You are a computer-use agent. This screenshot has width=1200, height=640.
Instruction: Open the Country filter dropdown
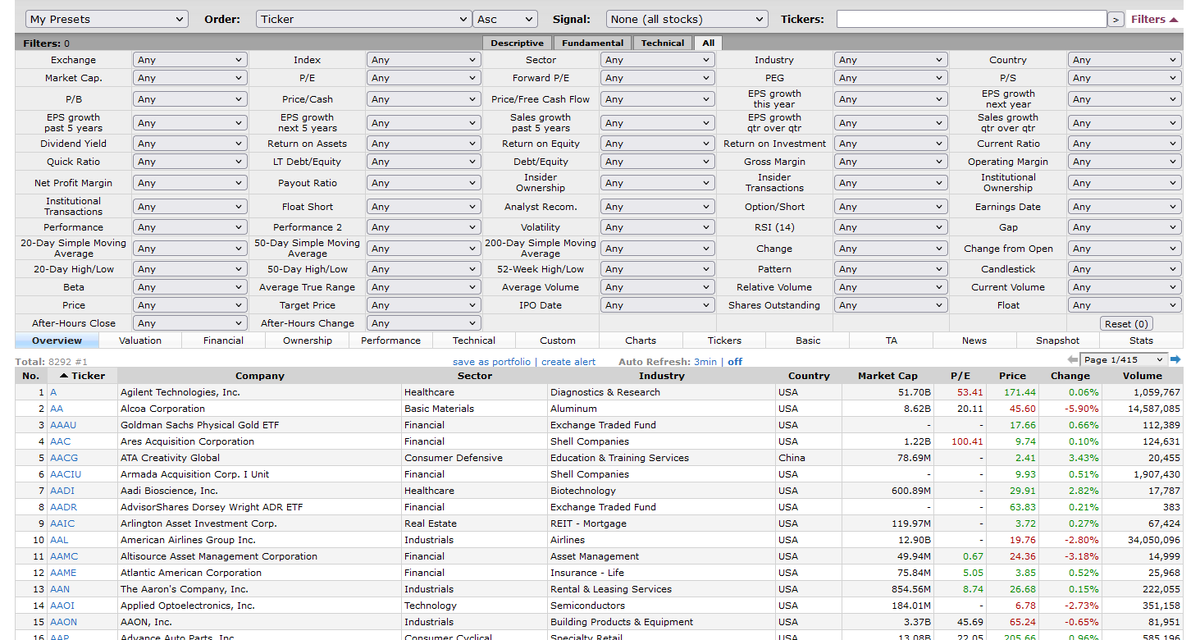tap(1124, 60)
